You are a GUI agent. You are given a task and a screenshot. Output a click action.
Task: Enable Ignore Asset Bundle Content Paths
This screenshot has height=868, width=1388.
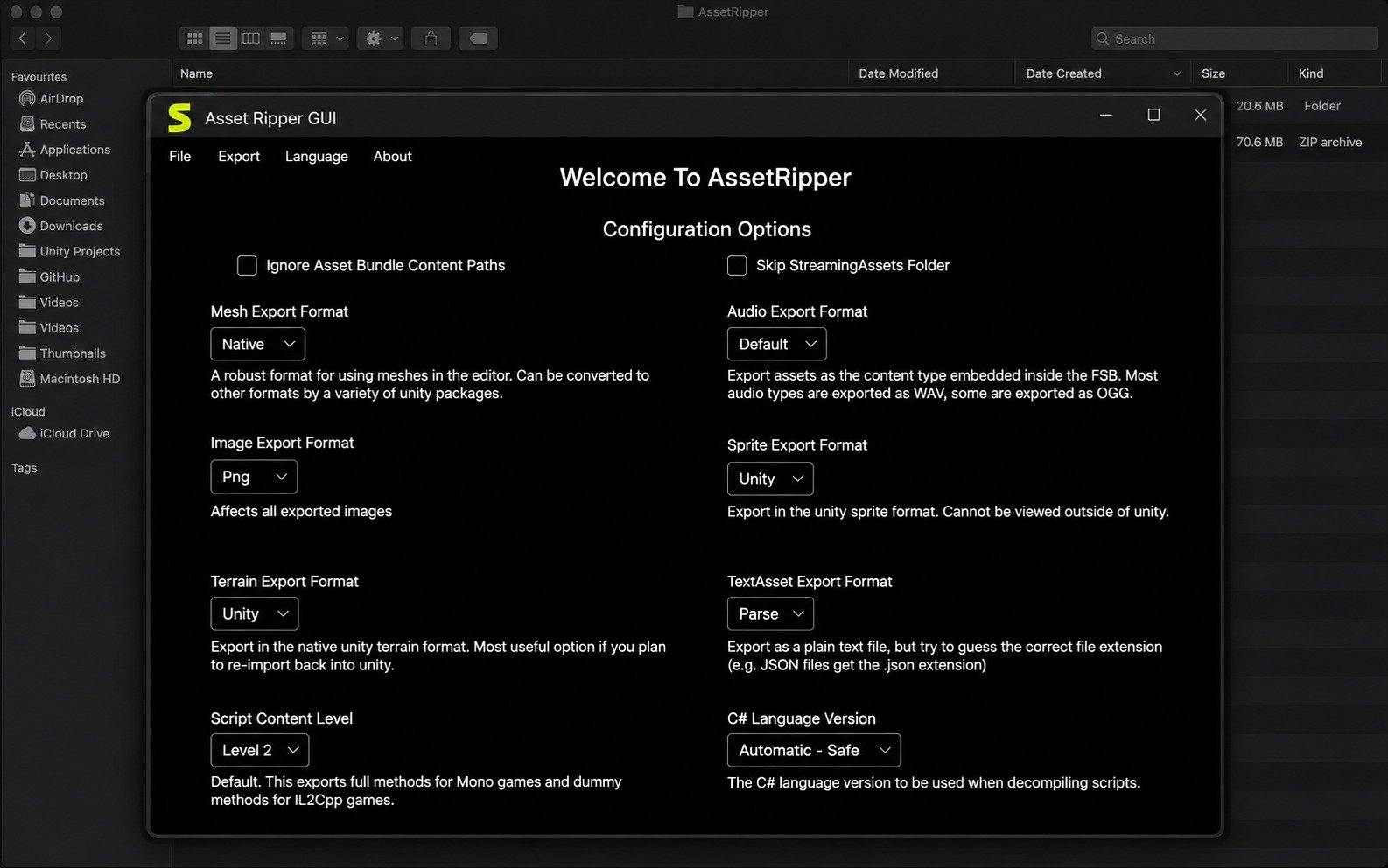pos(247,265)
